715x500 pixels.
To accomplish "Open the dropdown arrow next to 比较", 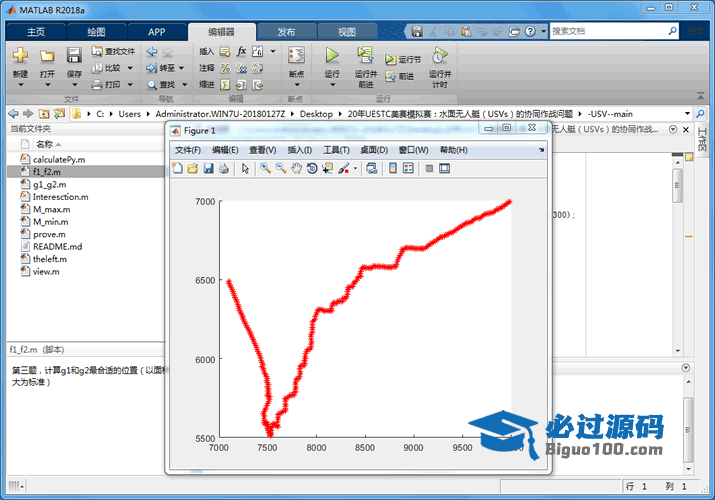I will pos(130,68).
